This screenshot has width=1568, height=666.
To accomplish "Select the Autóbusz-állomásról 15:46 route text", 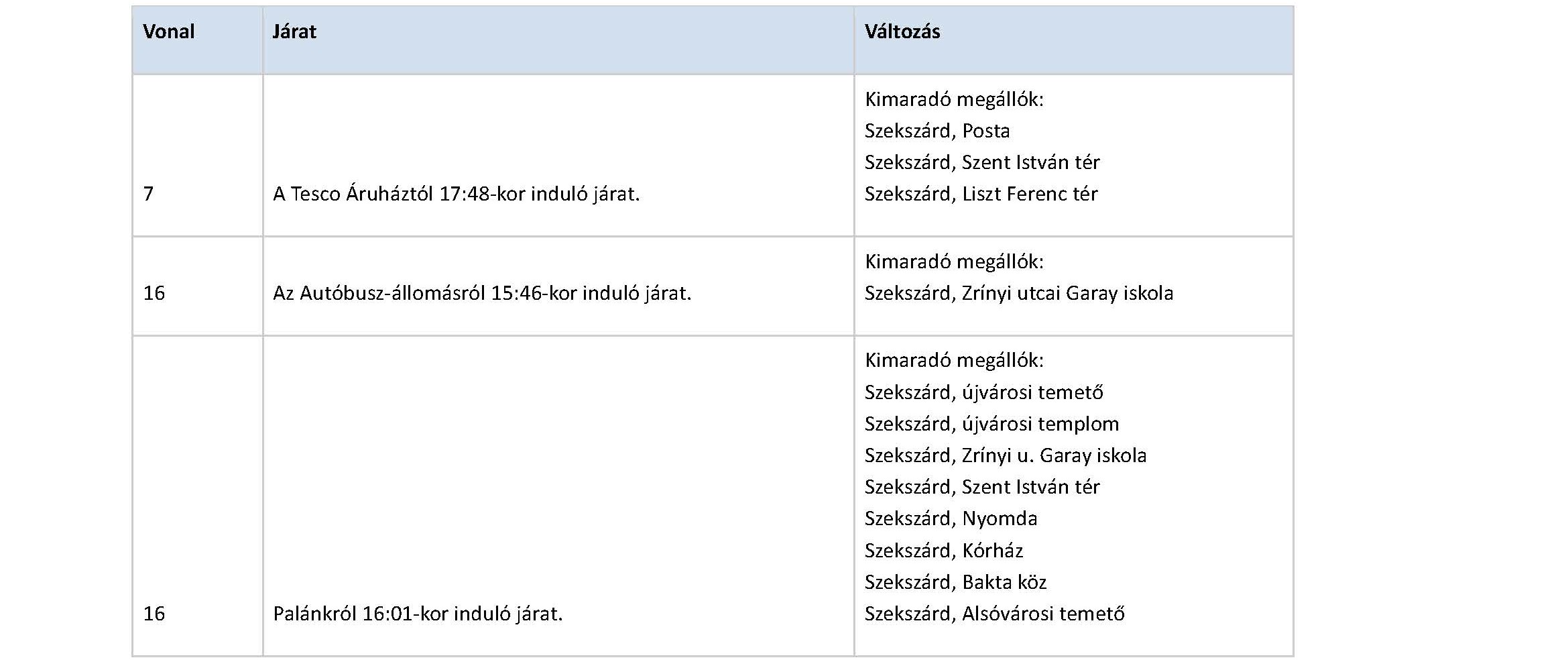I will point(482,293).
